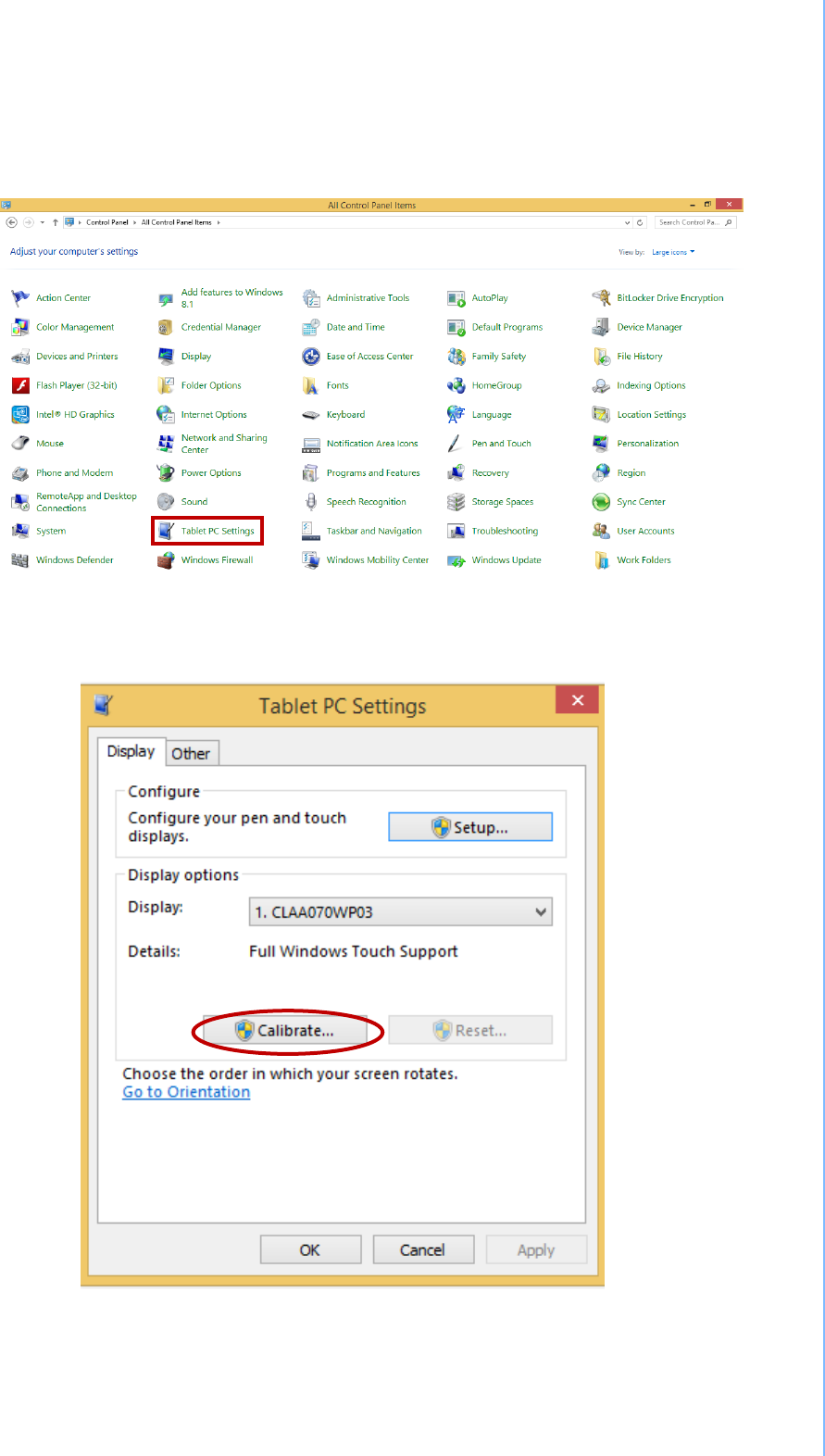825x1456 pixels.
Task: Open the Display monitor icon
Action: pos(165,357)
